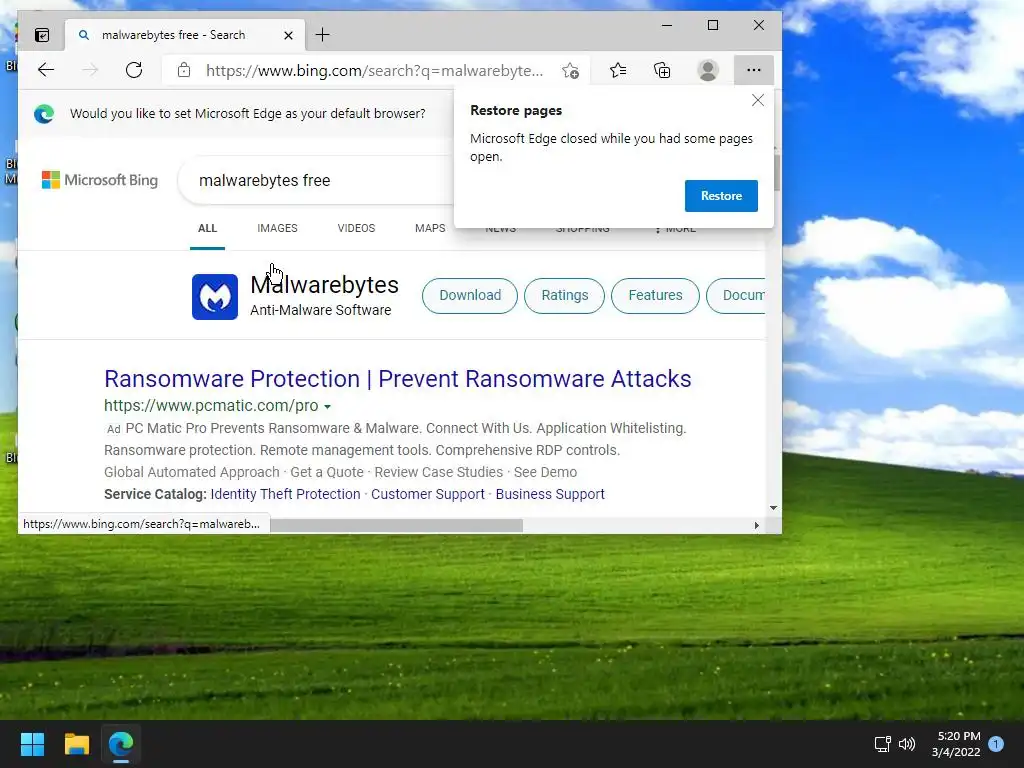This screenshot has height=768, width=1024.
Task: Close the malwarebytes free search tab
Action: 288,35
